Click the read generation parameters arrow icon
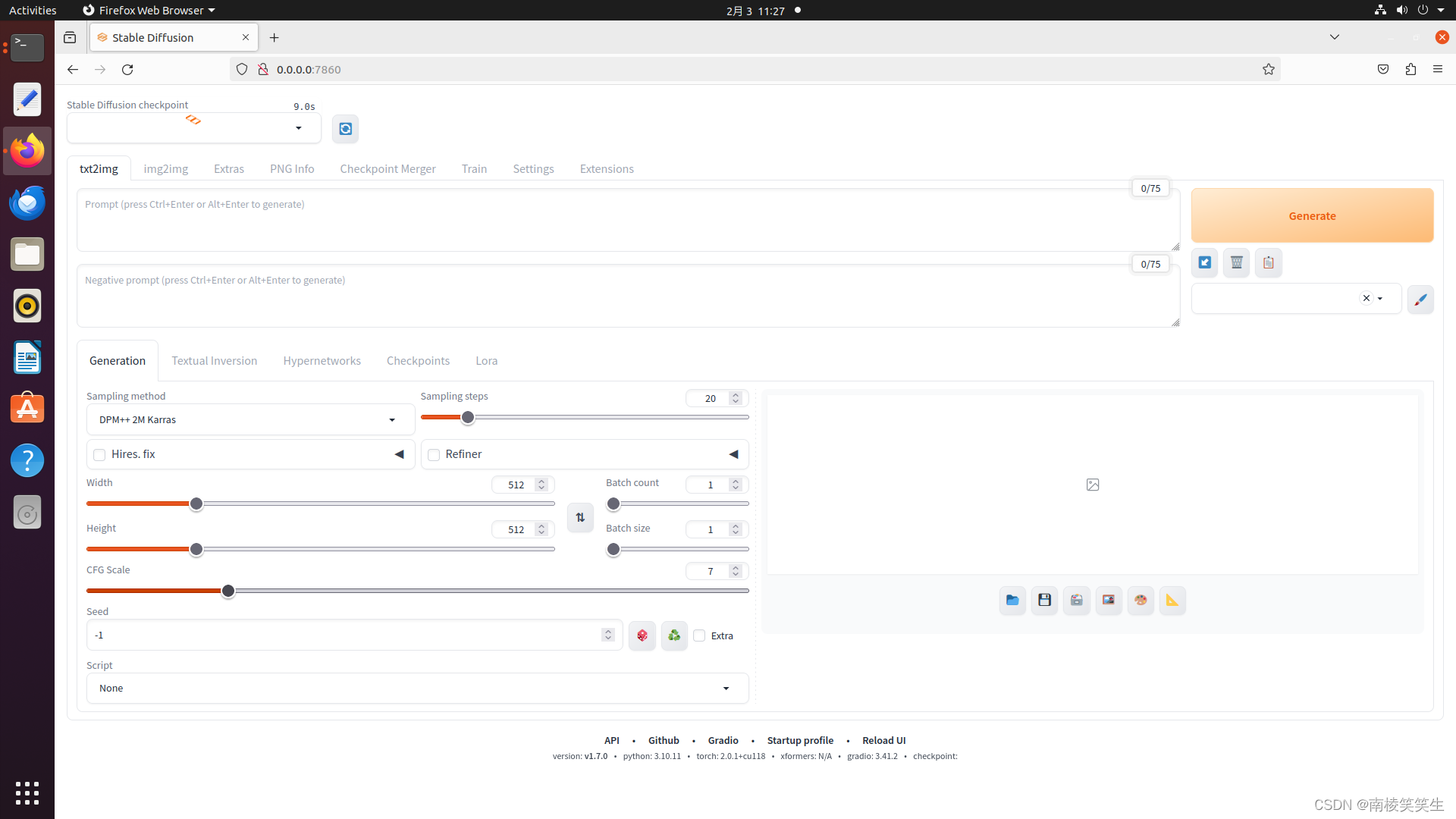The height and width of the screenshot is (819, 1456). pos(1204,263)
